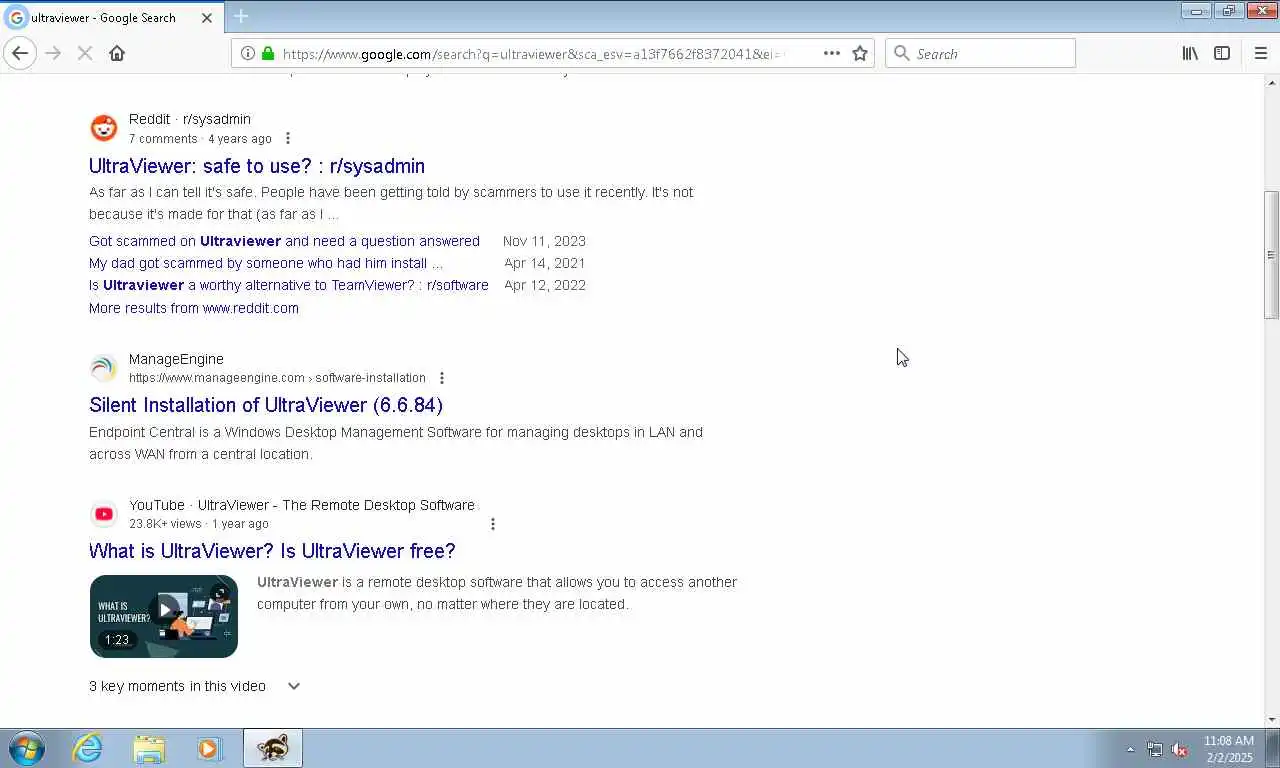Click the raccoon browser taskbar button

[x=272, y=748]
